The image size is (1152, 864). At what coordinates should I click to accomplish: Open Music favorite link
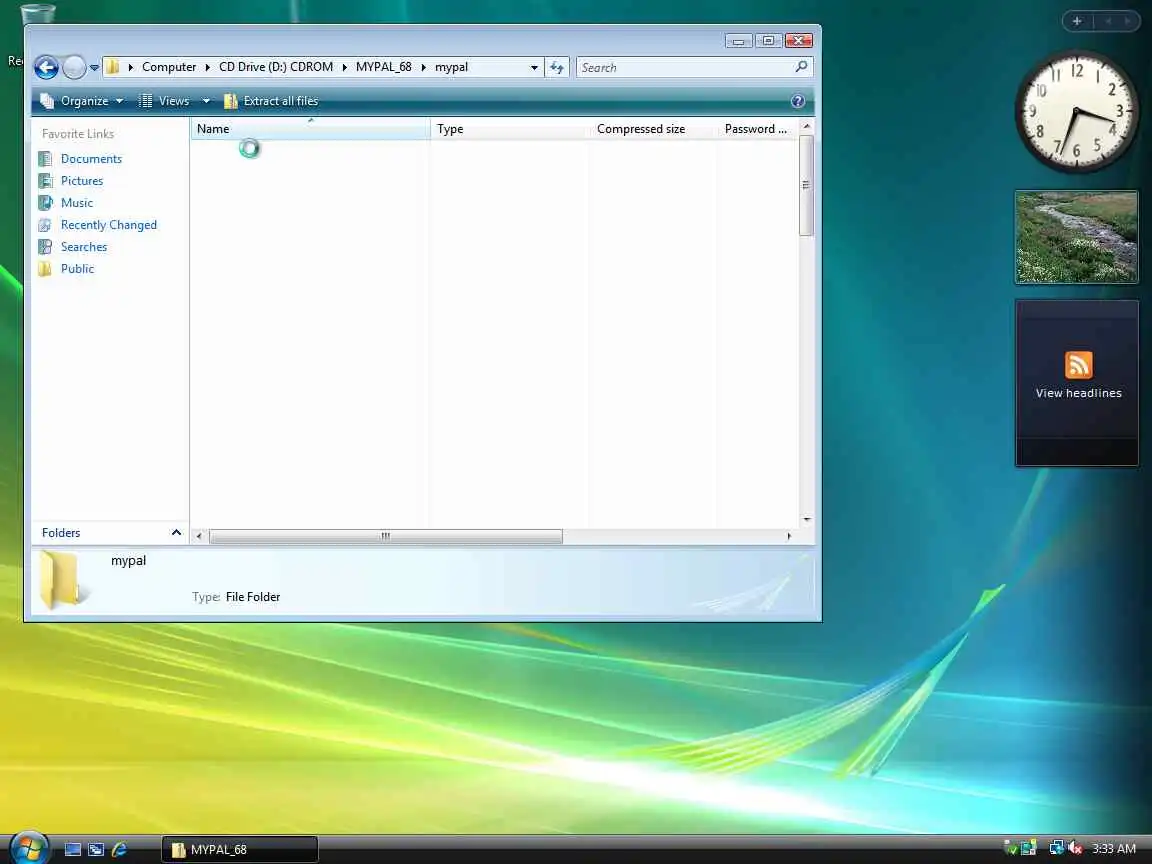[x=76, y=203]
